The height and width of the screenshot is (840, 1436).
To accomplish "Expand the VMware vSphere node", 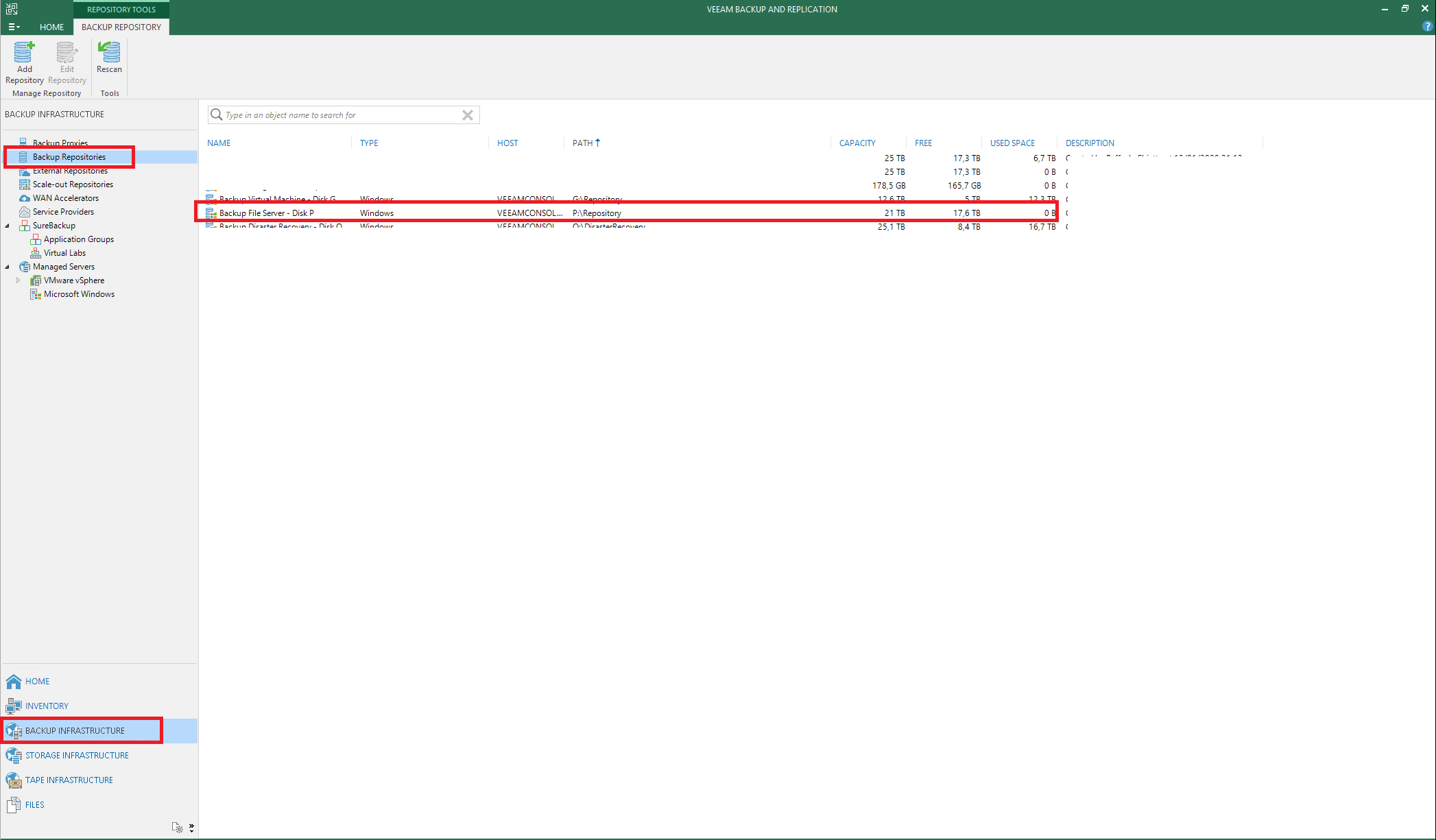I will [x=19, y=280].
